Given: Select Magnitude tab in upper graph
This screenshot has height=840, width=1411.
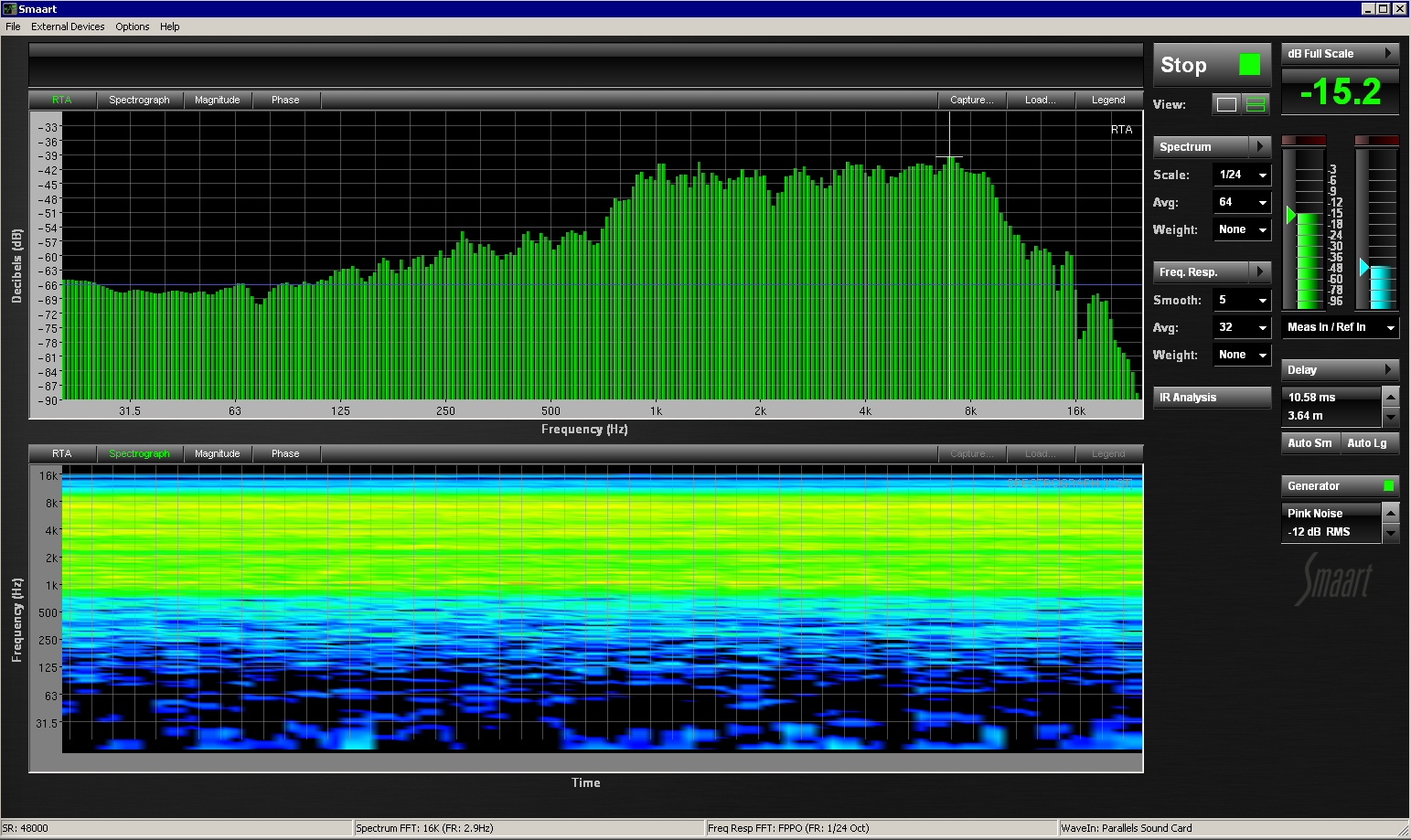Looking at the screenshot, I should (218, 100).
